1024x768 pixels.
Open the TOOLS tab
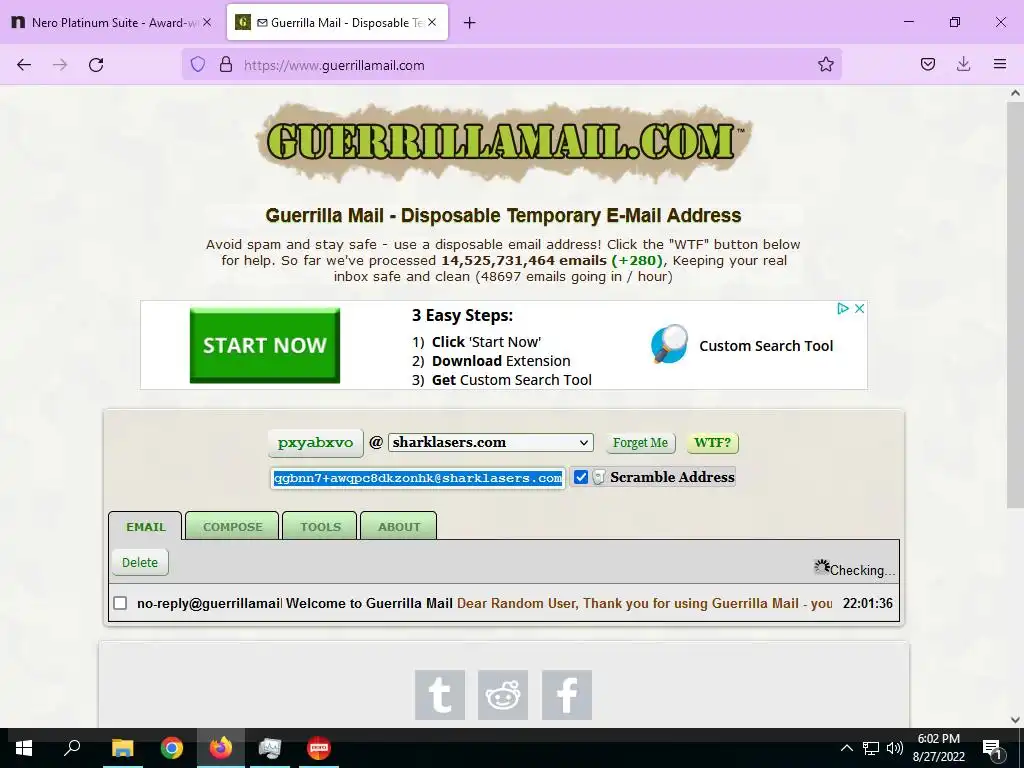320,526
